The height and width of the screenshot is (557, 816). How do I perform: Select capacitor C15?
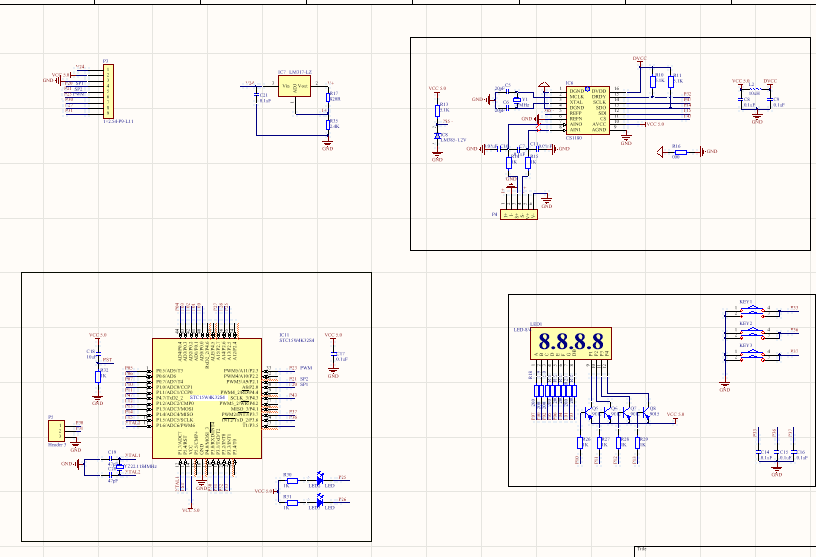pos(777,452)
